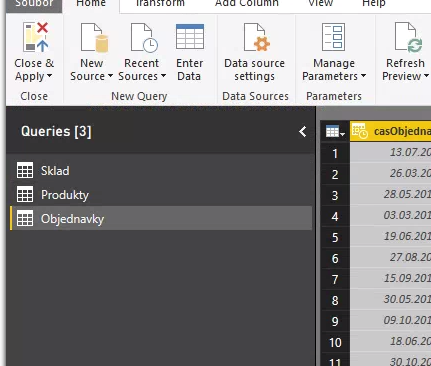The height and width of the screenshot is (366, 431).
Task: Switch to the Transform ribbon tab
Action: point(160,4)
